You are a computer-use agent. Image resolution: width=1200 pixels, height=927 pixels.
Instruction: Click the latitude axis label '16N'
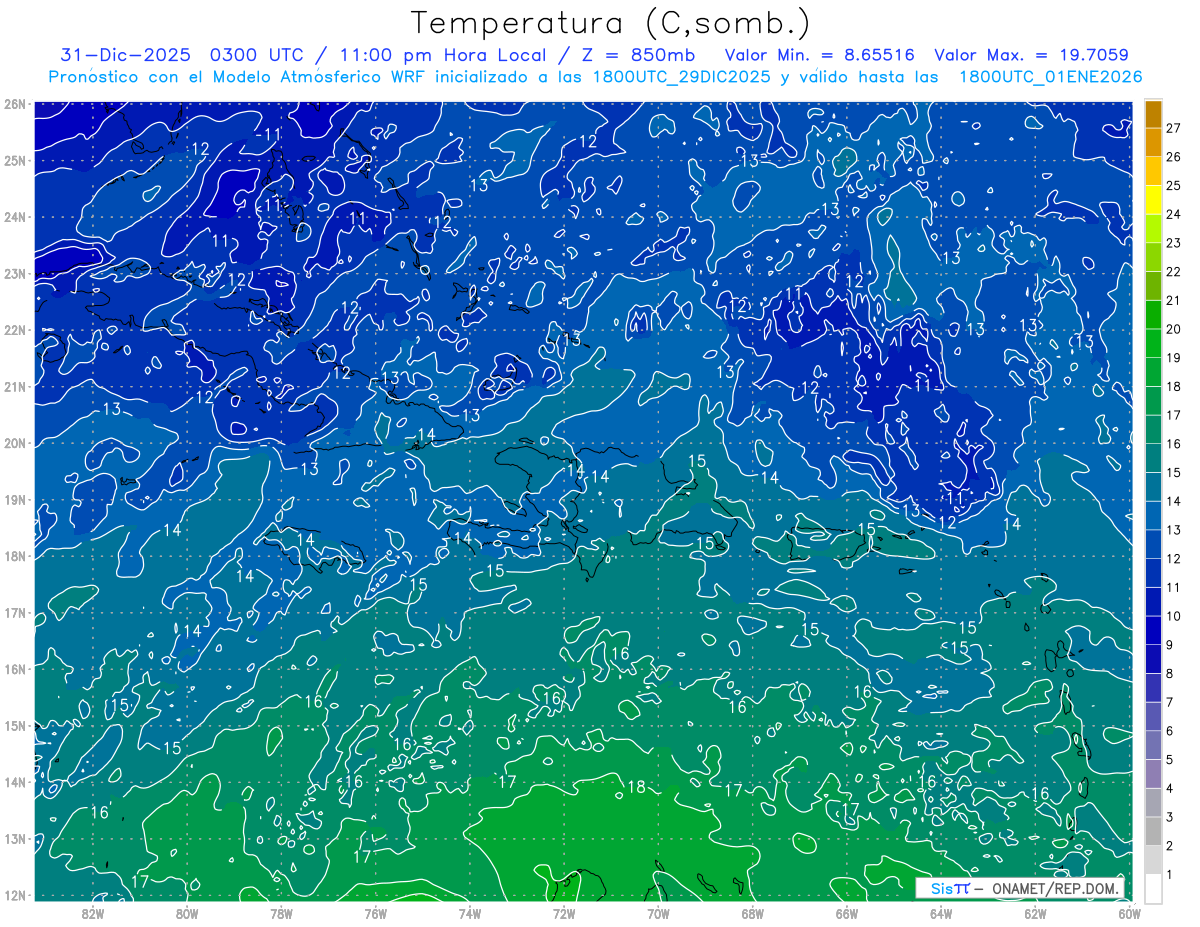[x=15, y=669]
